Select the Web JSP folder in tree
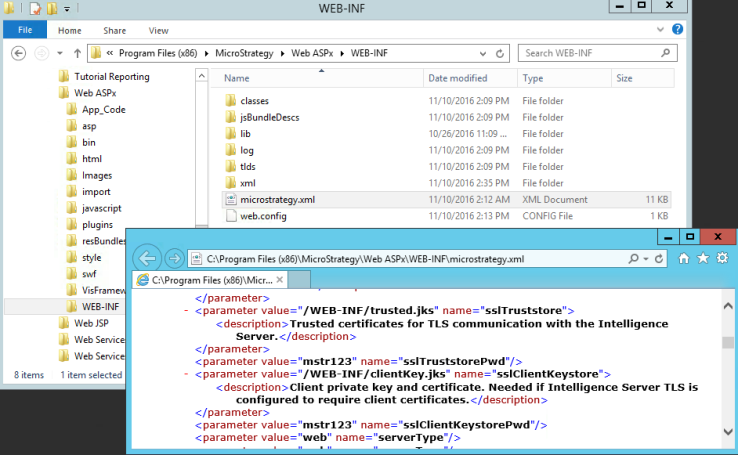738x455 pixels. coord(91,323)
